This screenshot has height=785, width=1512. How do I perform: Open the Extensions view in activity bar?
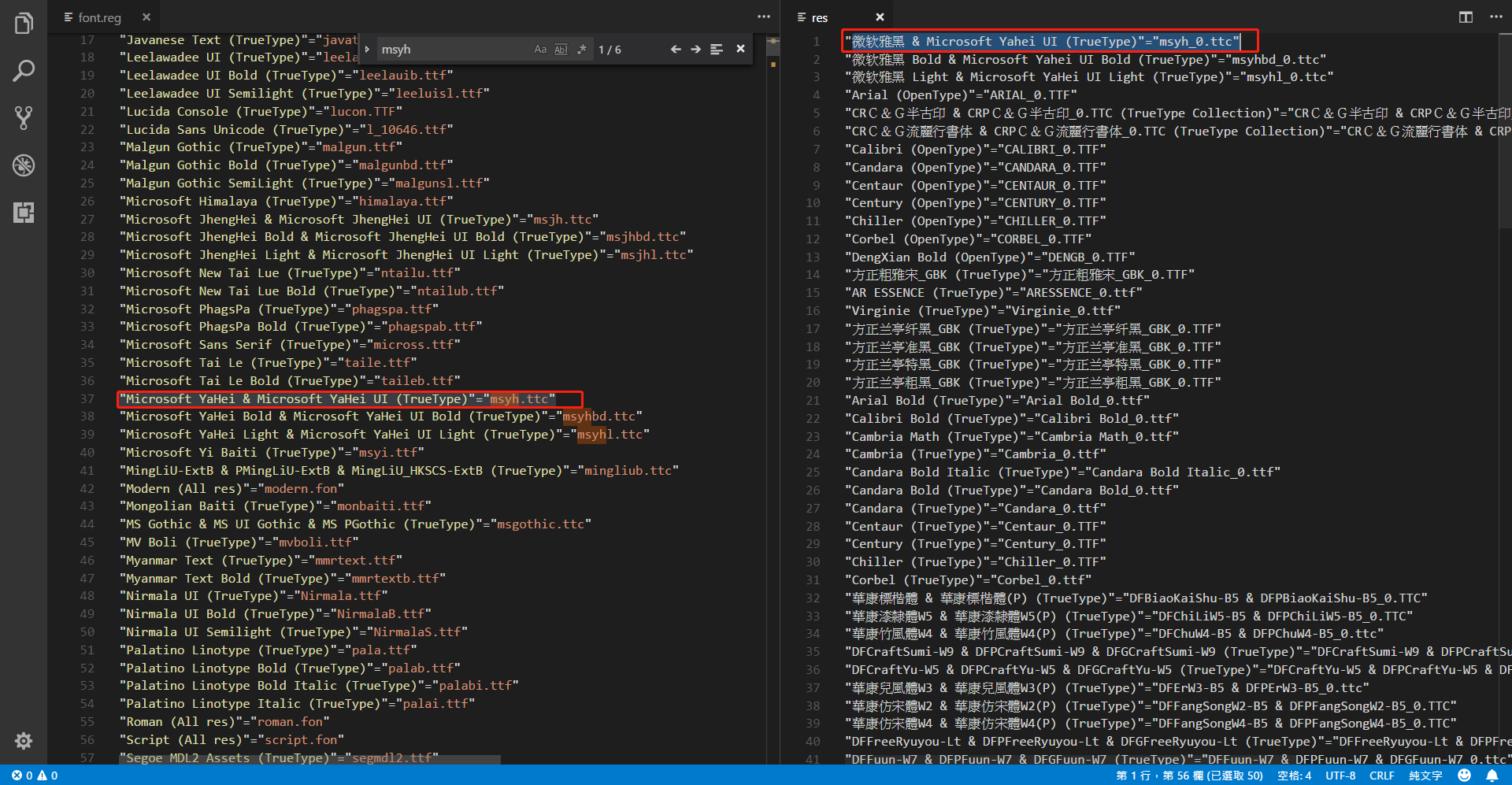click(x=24, y=213)
